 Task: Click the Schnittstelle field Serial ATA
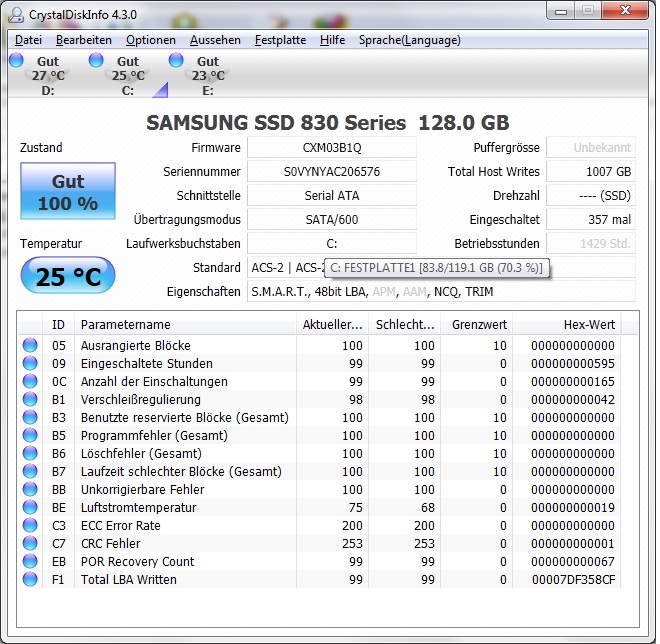pyautogui.click(x=332, y=196)
